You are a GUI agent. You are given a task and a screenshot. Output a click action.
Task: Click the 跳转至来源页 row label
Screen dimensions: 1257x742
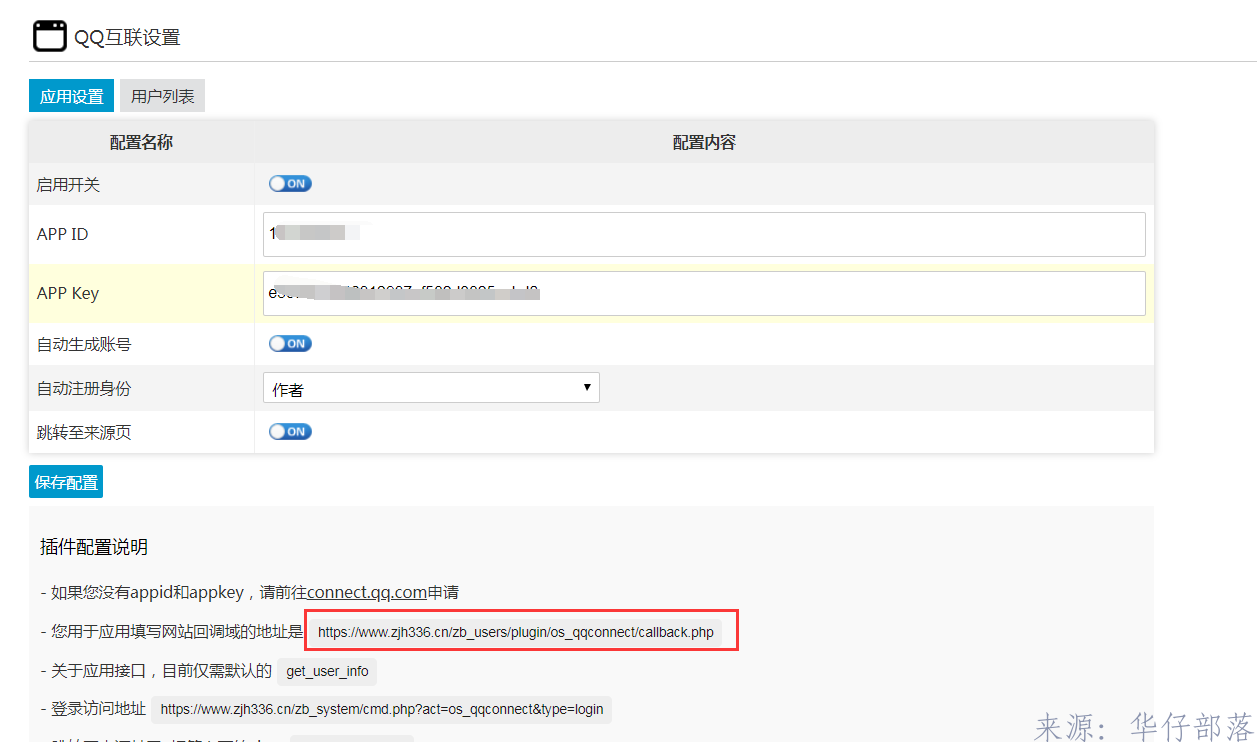(84, 432)
